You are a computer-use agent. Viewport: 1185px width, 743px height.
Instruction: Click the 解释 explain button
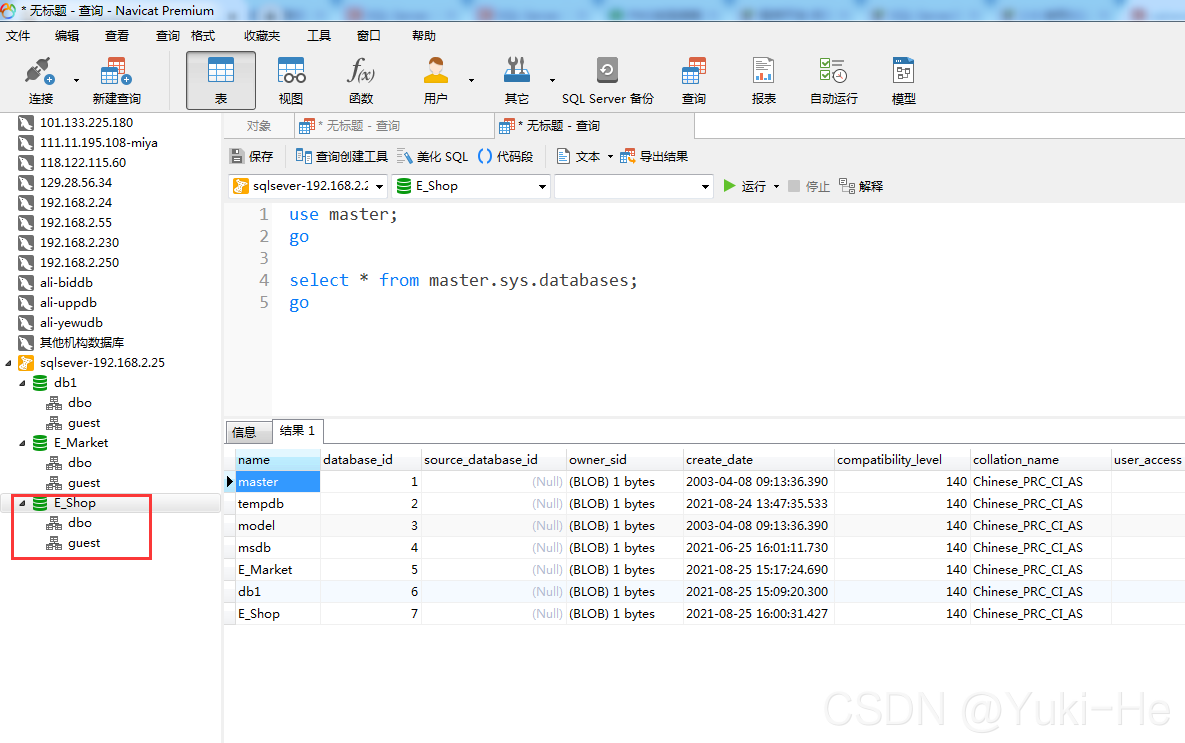pyautogui.click(x=861, y=186)
